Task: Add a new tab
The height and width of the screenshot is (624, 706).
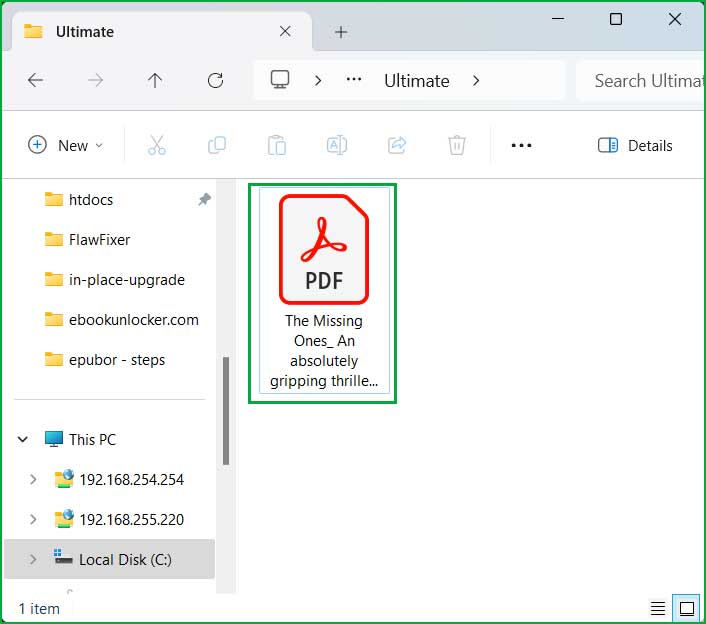Action: (x=341, y=32)
